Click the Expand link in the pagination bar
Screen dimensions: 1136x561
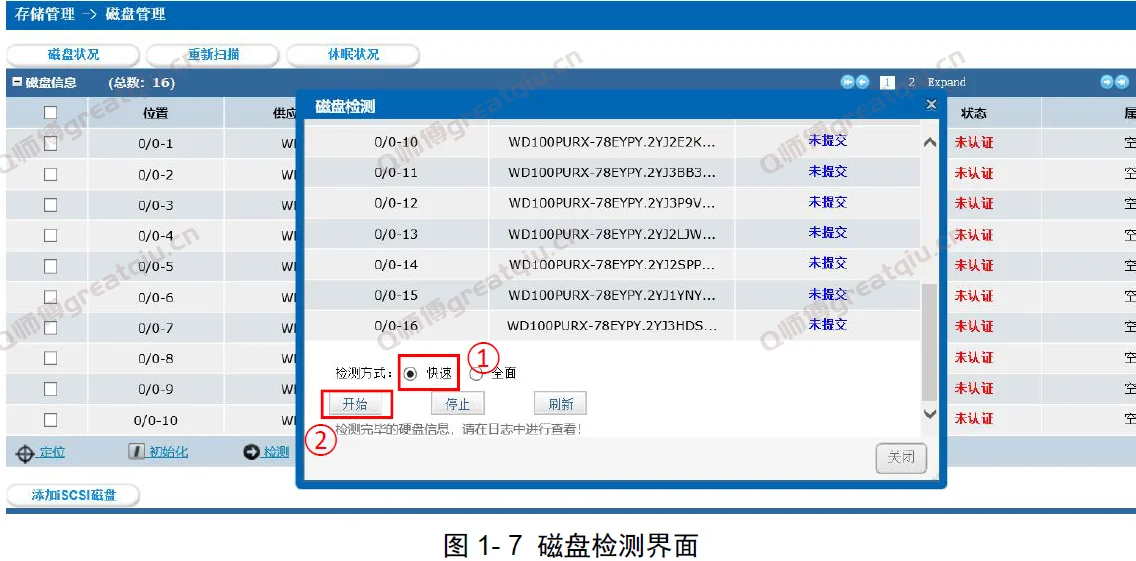tap(946, 82)
